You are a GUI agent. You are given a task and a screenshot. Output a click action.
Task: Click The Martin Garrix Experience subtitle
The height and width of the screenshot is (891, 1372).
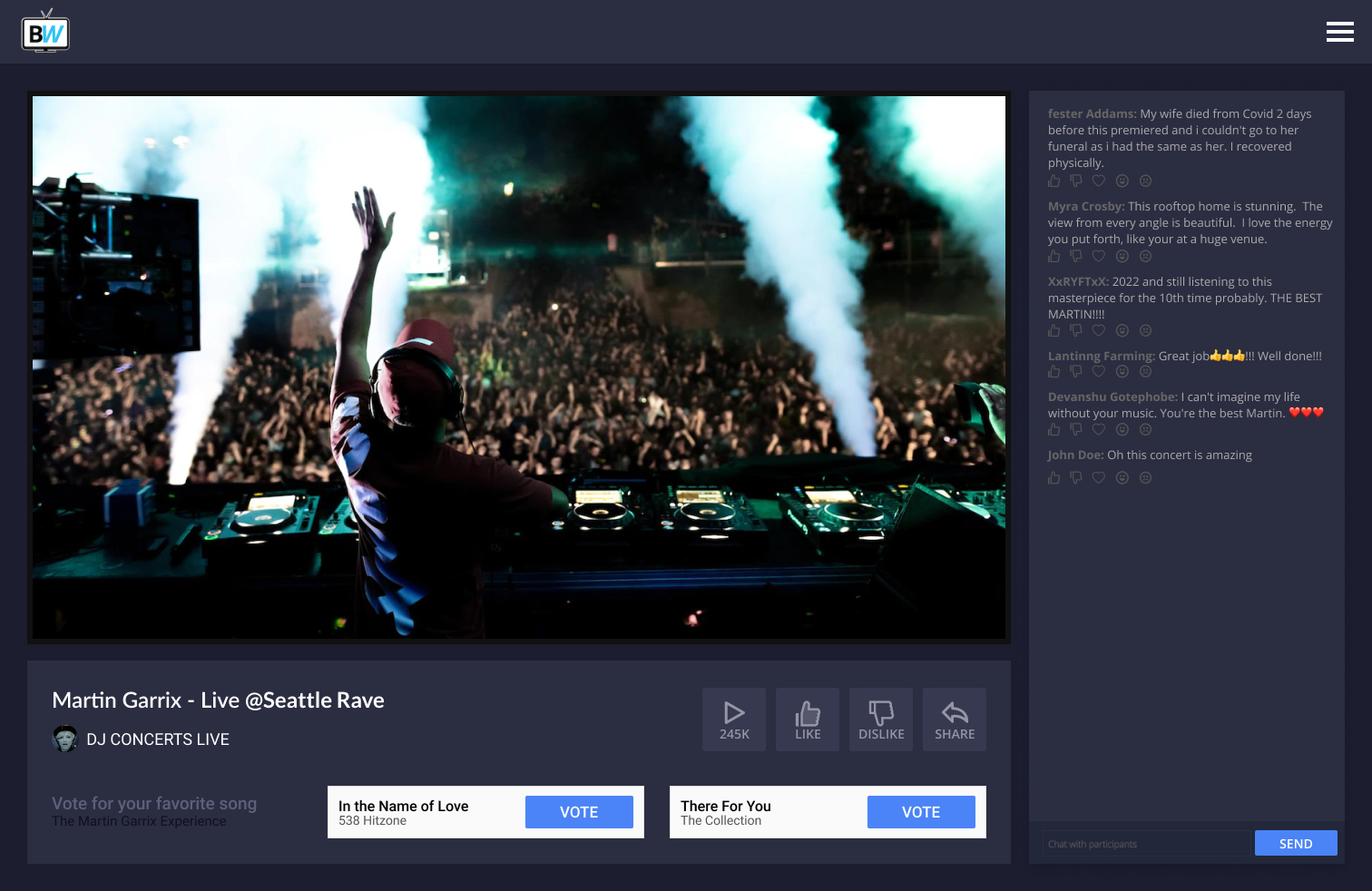tap(139, 821)
